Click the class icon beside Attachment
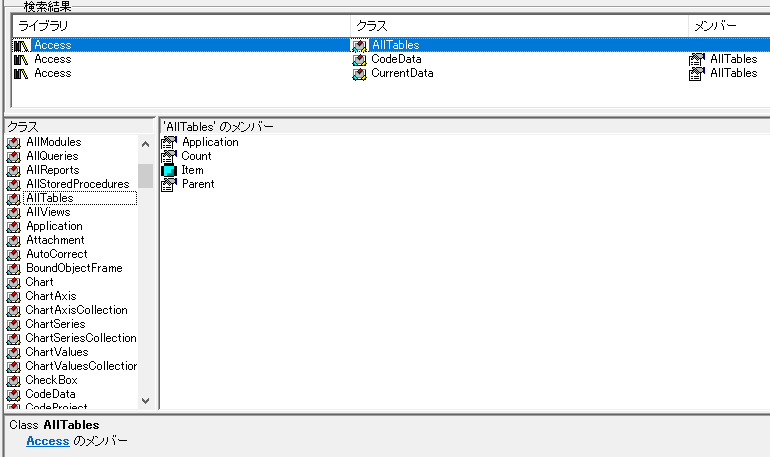The width and height of the screenshot is (770, 457). (x=14, y=241)
